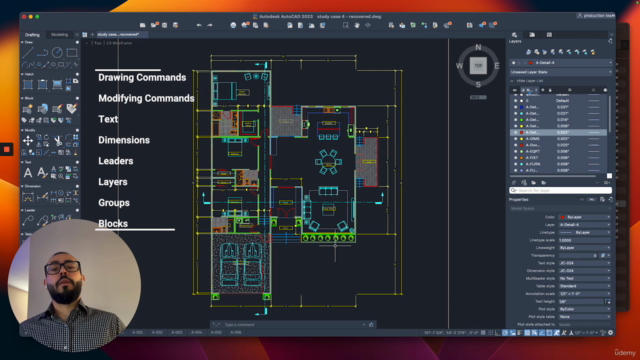640x360 pixels.
Task: Click the Top view label in viewport
Action: [x=98, y=43]
